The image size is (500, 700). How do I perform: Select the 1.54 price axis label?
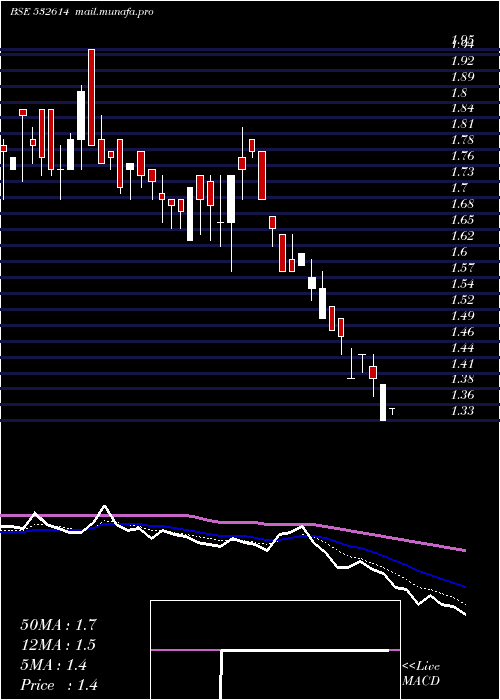462,283
